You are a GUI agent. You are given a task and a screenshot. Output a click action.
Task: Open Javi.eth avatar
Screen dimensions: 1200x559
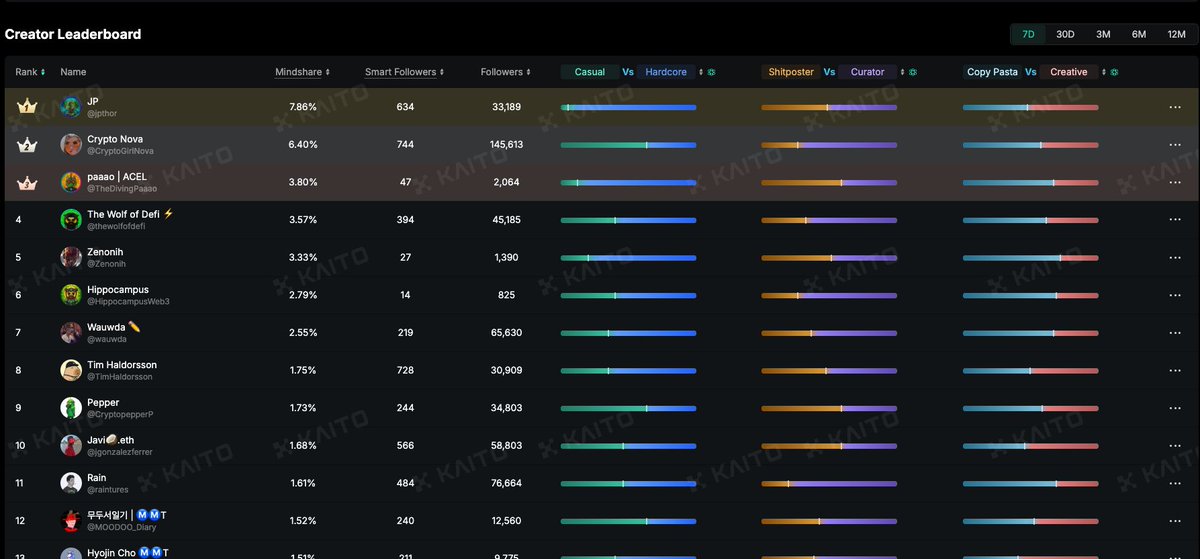click(71, 445)
